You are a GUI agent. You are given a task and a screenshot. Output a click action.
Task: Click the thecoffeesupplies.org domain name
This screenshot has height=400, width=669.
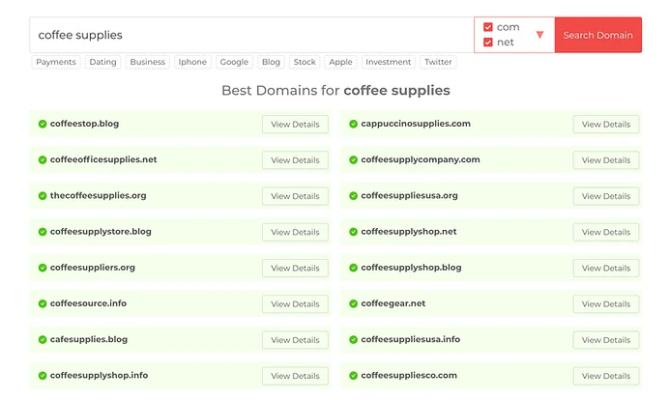[98, 195]
